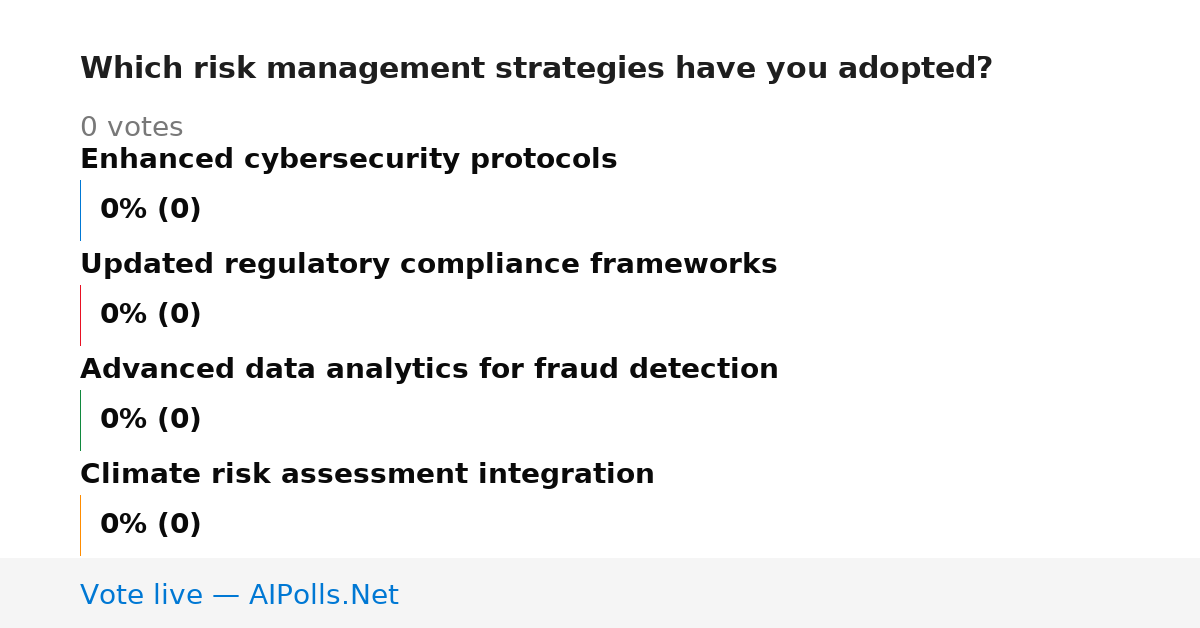1200x628 pixels.
Task: Click 0% (0) under Updated regulatory compliance
Action: click(150, 315)
